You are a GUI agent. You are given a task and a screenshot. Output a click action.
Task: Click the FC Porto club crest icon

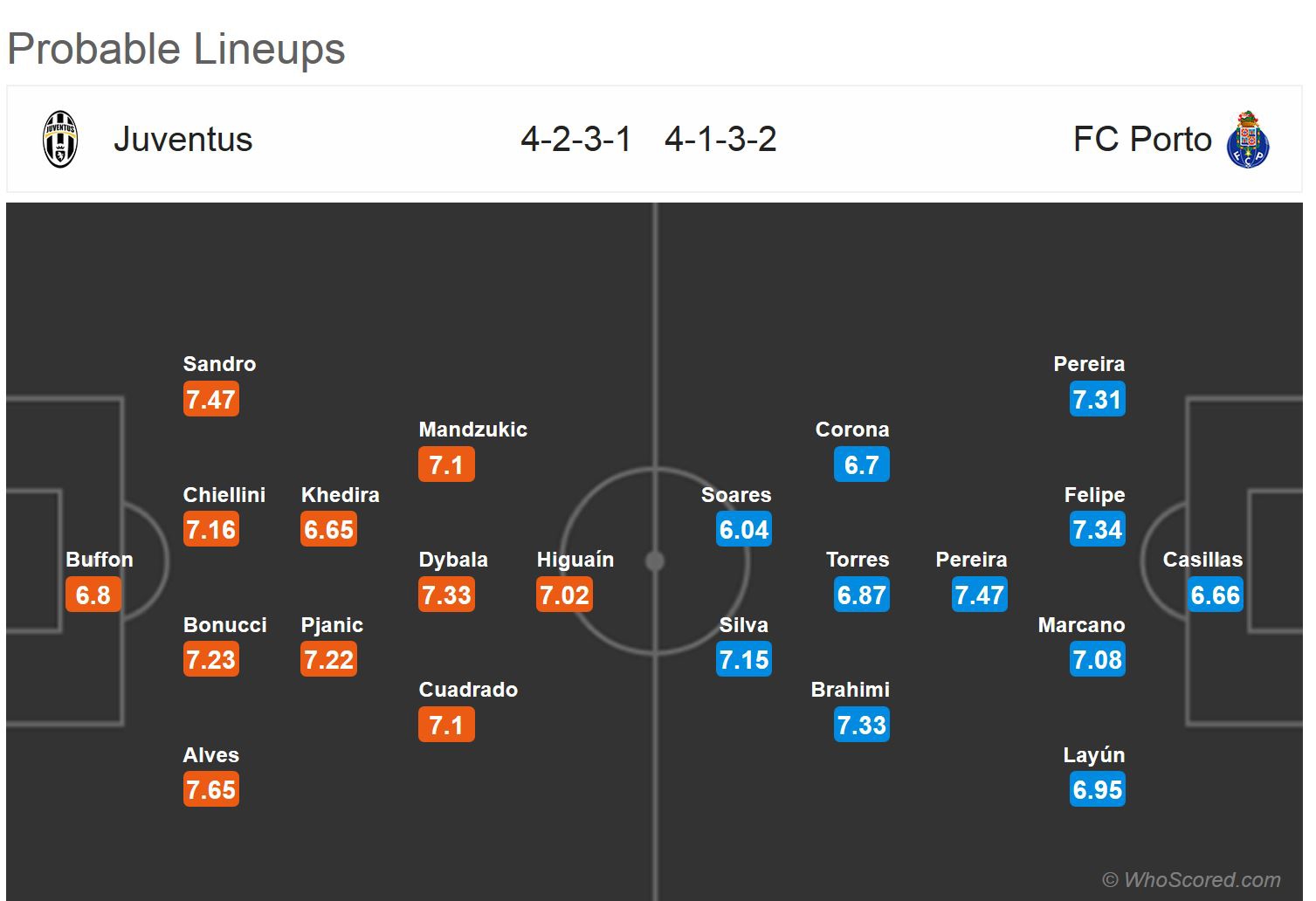[1248, 140]
